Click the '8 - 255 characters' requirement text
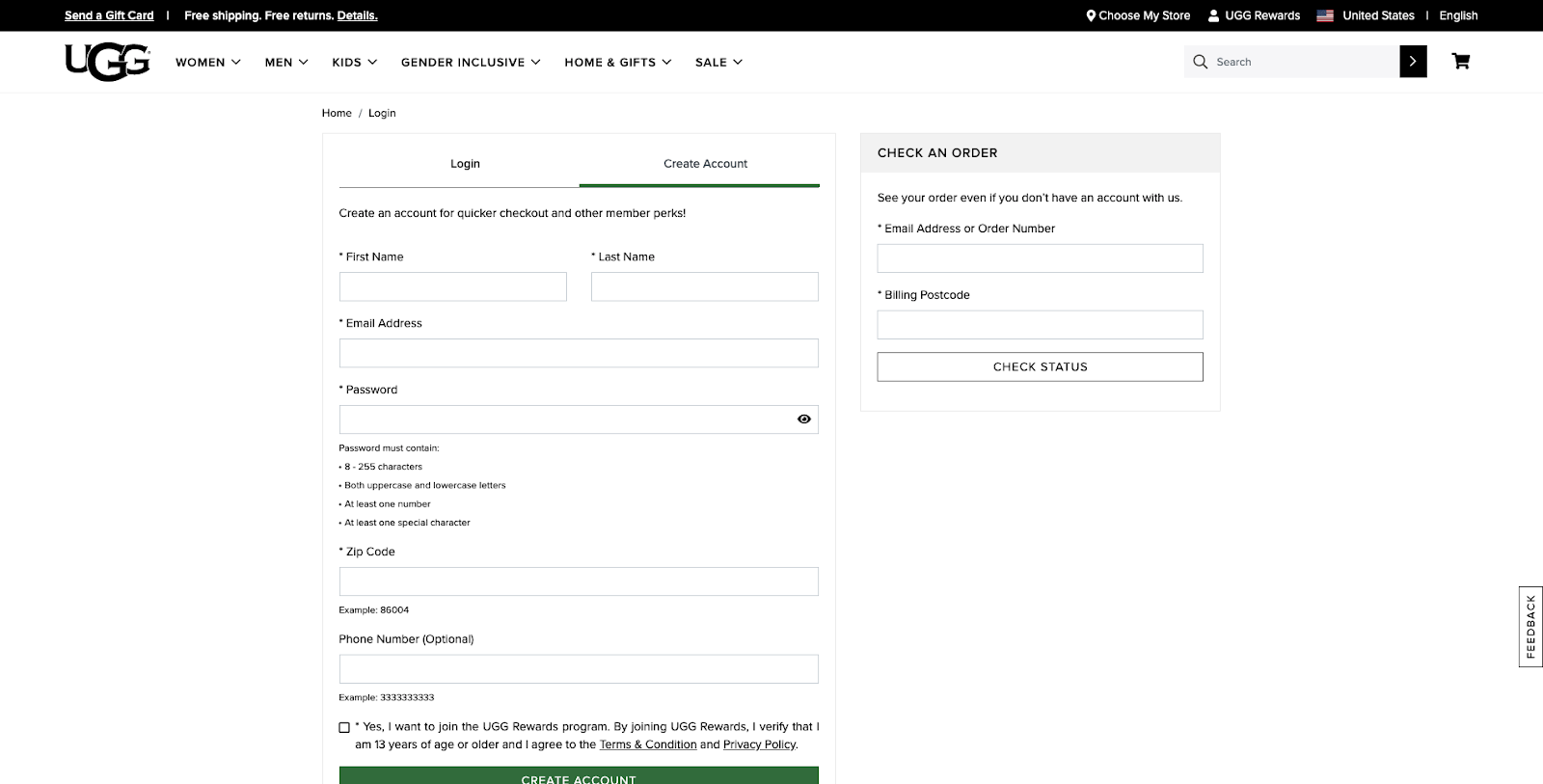 (x=383, y=467)
